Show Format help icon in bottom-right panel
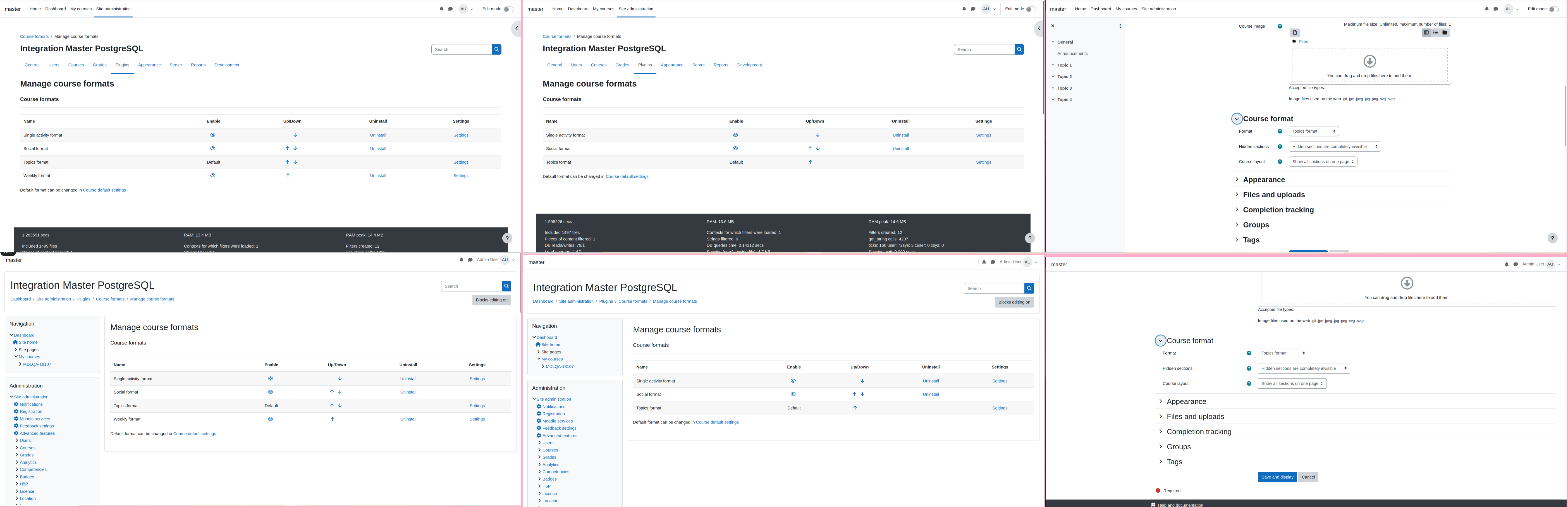This screenshot has height=507, width=1568. (1249, 353)
